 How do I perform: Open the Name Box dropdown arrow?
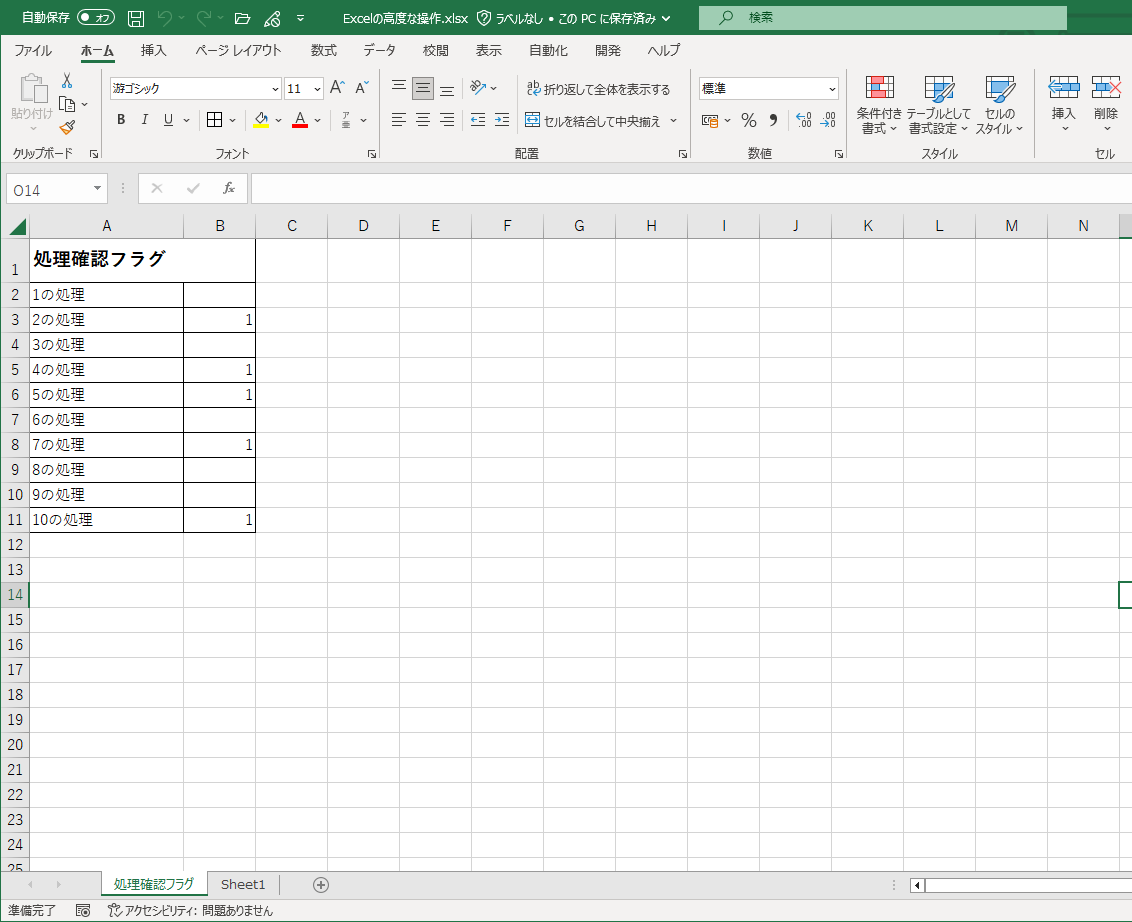(x=98, y=189)
